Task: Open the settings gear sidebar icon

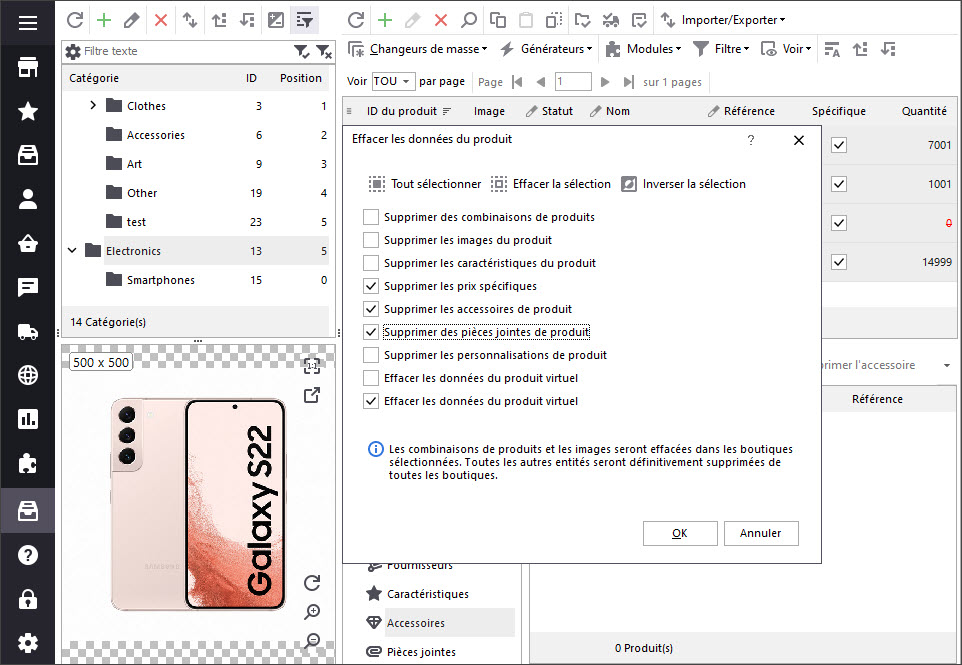Action: pos(28,642)
